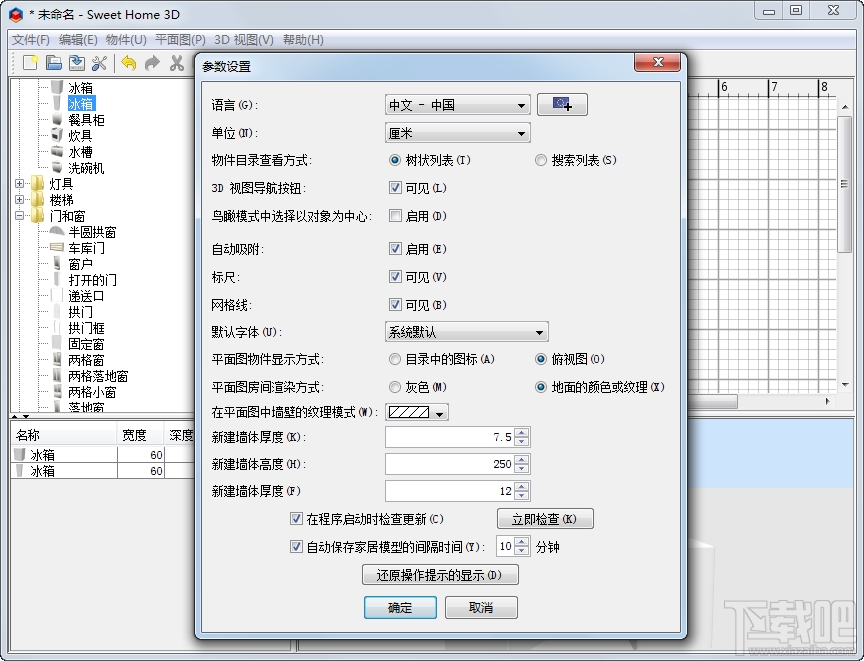This screenshot has height=661, width=864.
Task: Expand the 灯具 folder
Action: 19,183
